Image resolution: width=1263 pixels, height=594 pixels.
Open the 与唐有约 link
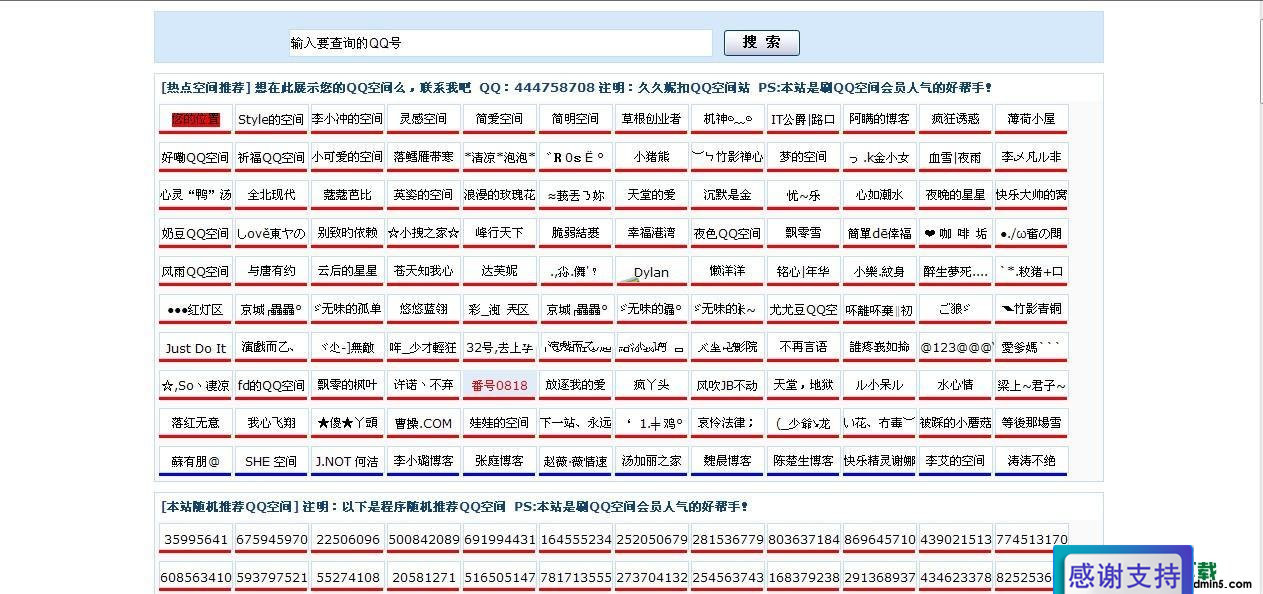271,271
